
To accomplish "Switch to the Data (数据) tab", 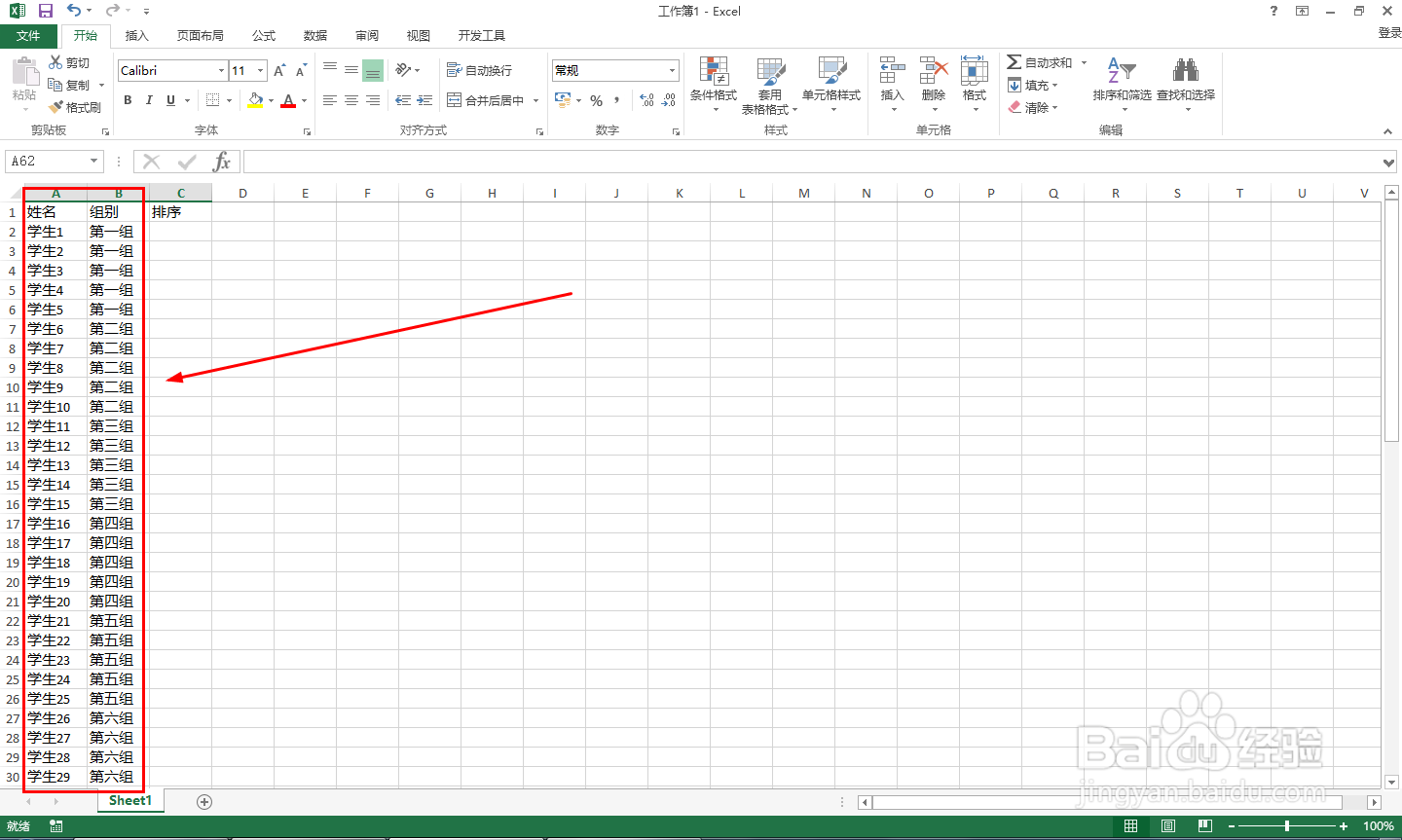I will pyautogui.click(x=315, y=35).
